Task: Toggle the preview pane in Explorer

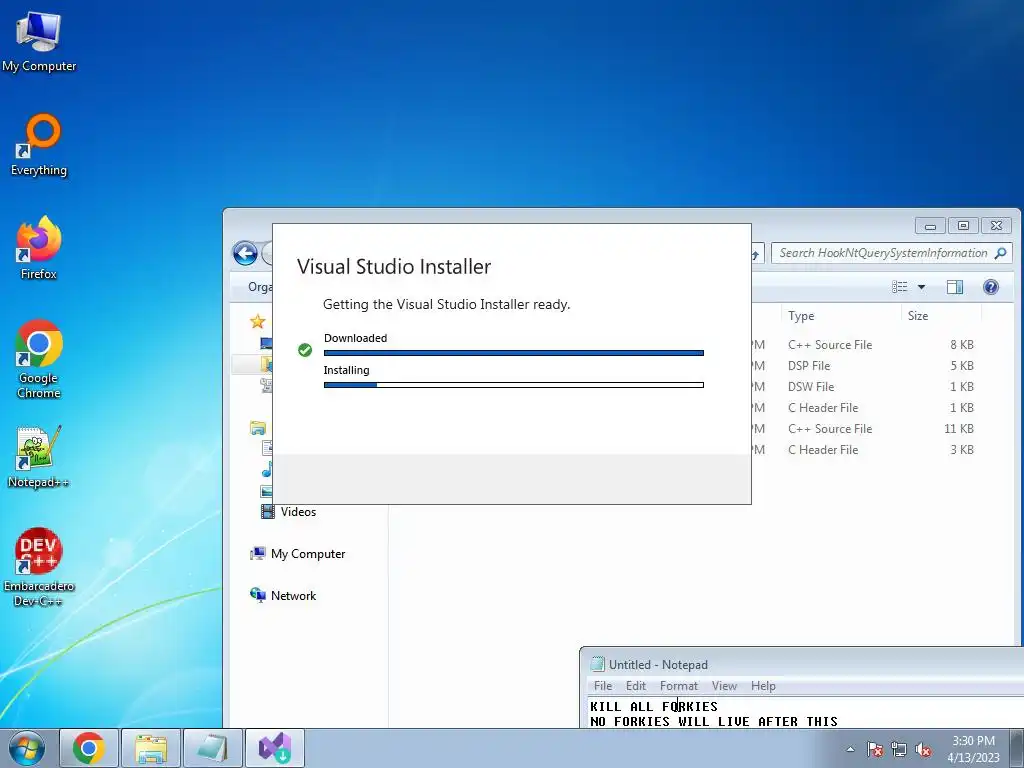Action: click(955, 287)
